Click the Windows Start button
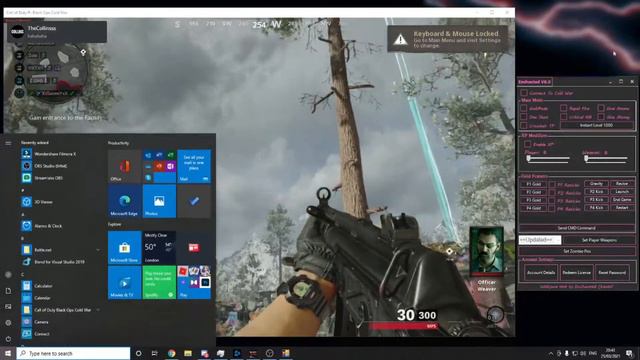Image resolution: width=640 pixels, height=360 pixels. pyautogui.click(x=8, y=353)
